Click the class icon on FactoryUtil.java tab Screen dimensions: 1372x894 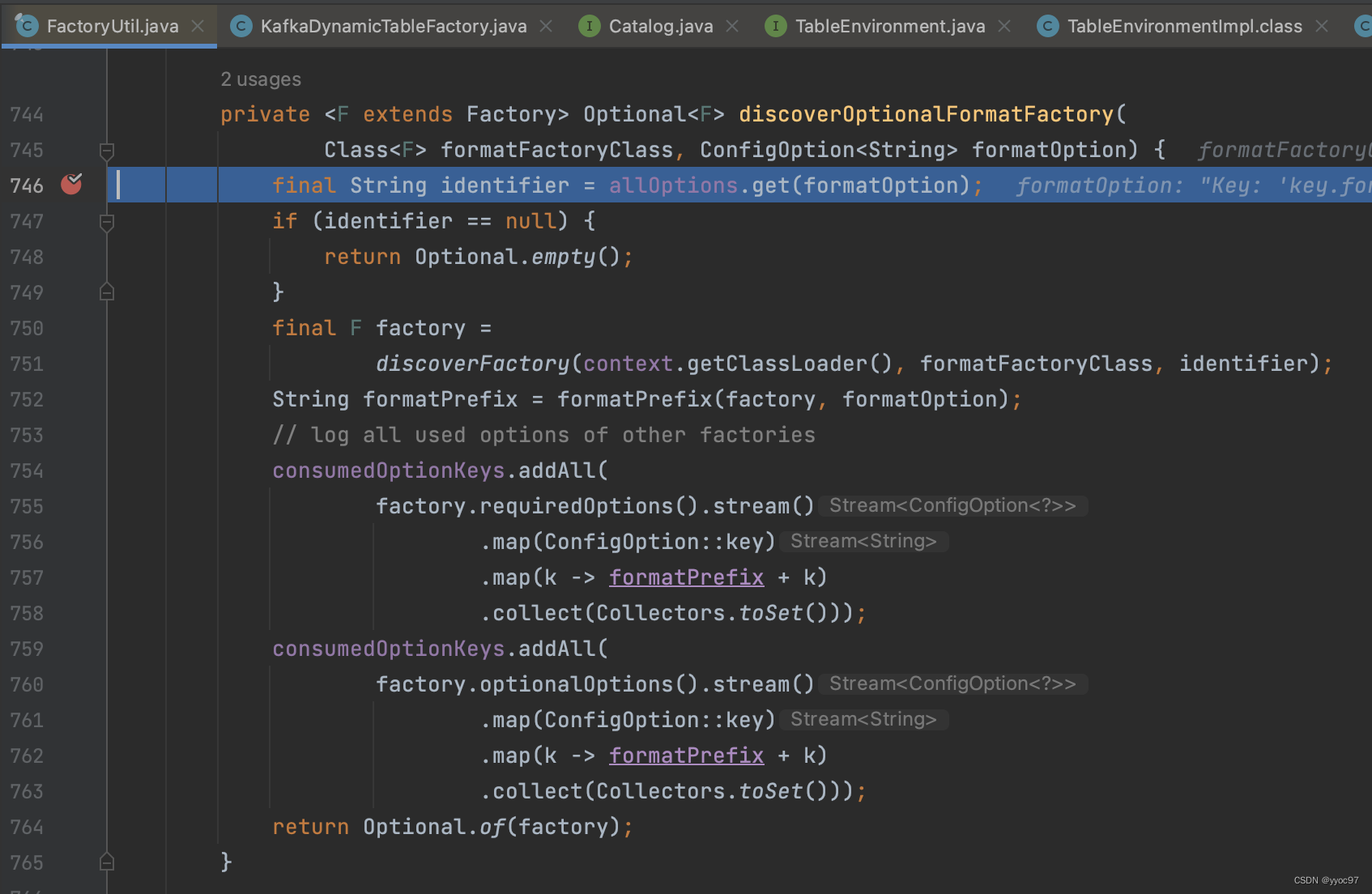click(x=27, y=25)
